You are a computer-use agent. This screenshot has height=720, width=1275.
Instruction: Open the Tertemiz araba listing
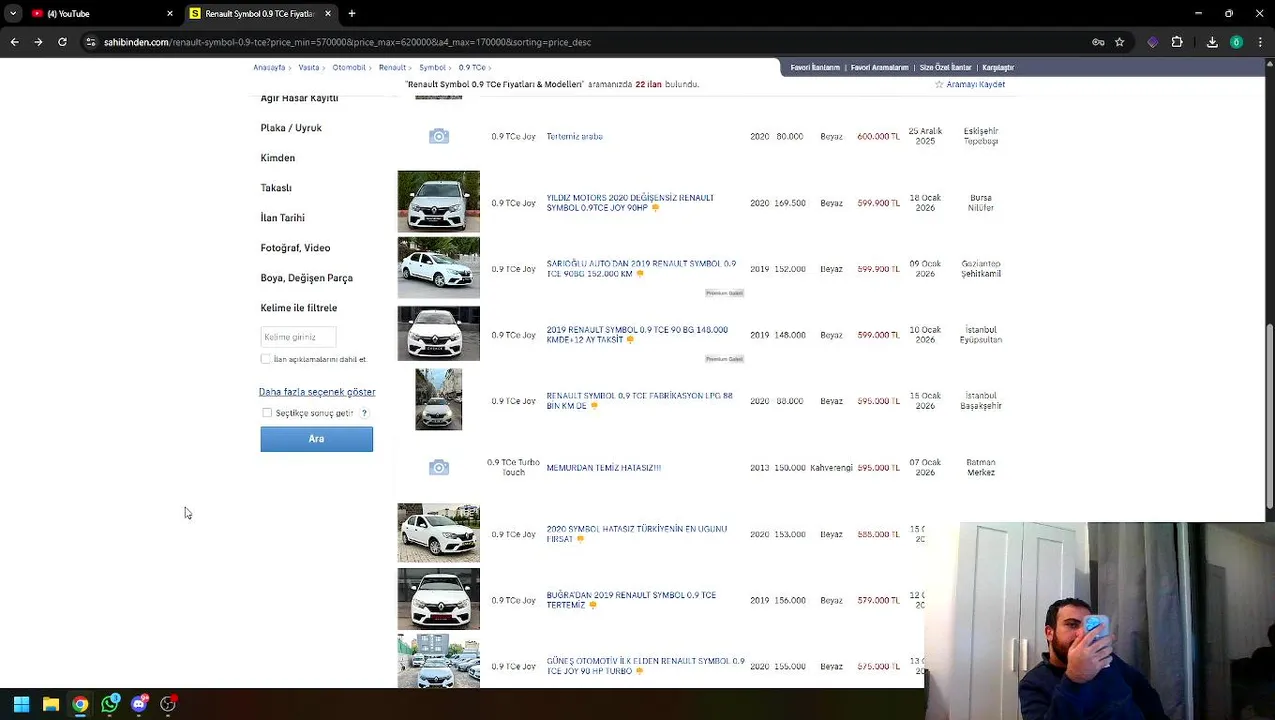click(574, 137)
